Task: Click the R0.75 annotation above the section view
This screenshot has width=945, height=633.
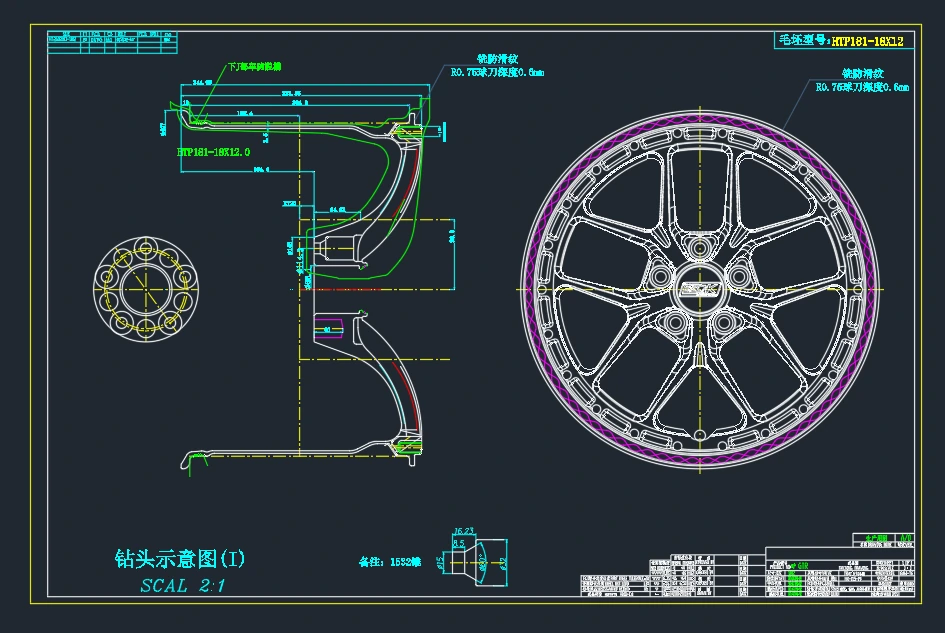Action: 497,72
